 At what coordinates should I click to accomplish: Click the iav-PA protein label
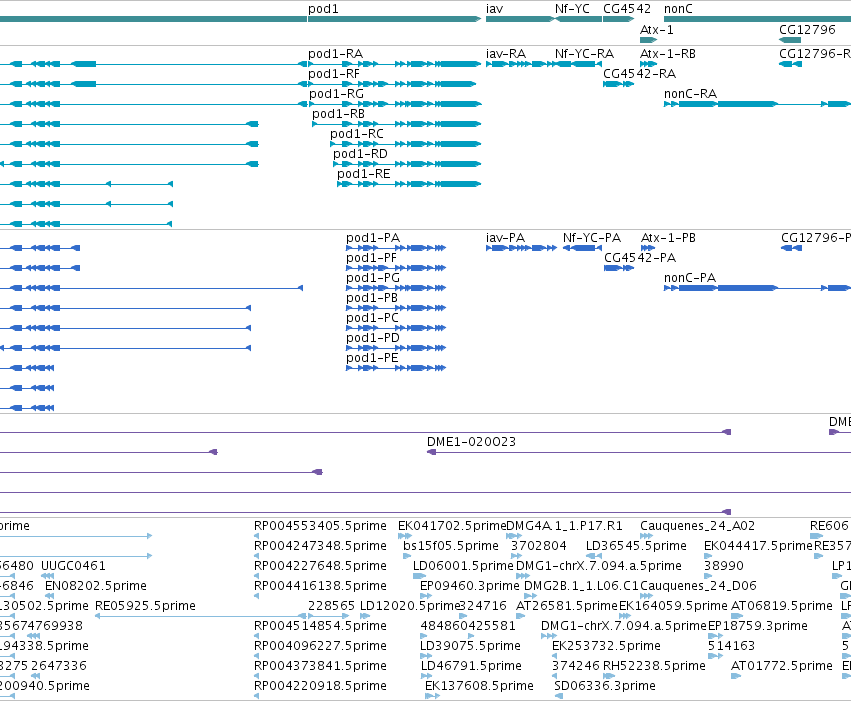pos(505,238)
